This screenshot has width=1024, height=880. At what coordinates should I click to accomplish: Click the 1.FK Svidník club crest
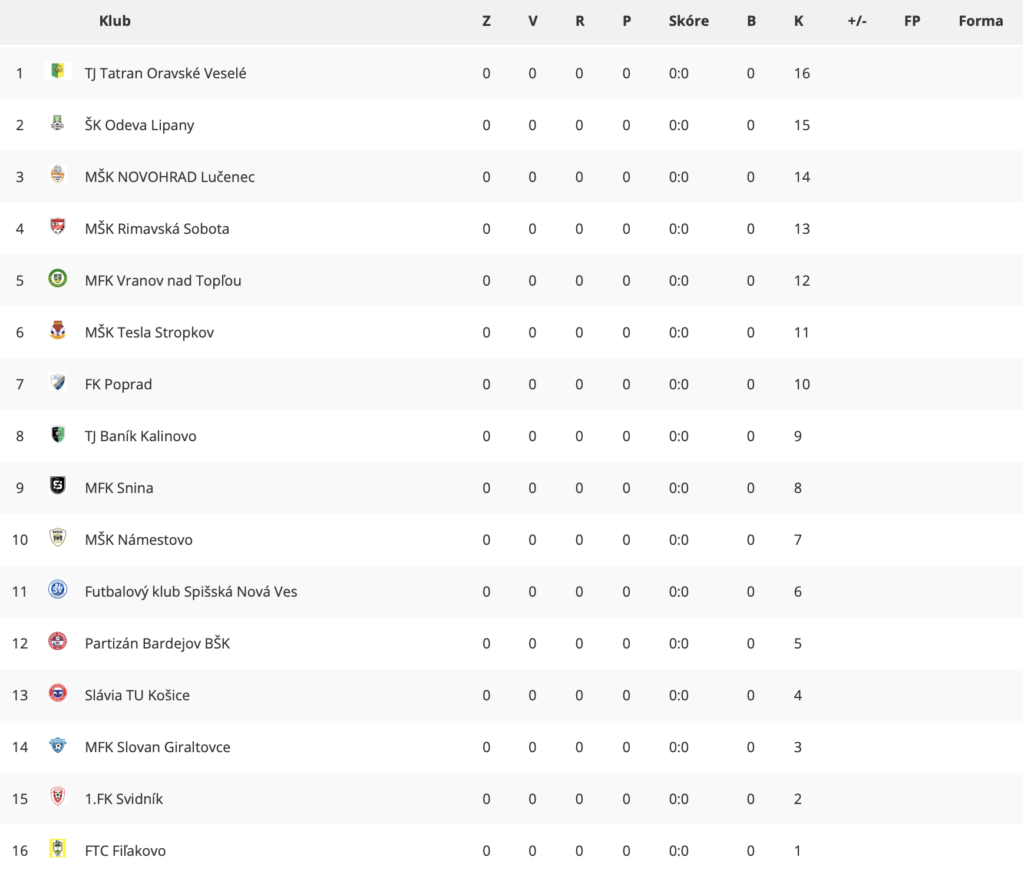[x=57, y=796]
